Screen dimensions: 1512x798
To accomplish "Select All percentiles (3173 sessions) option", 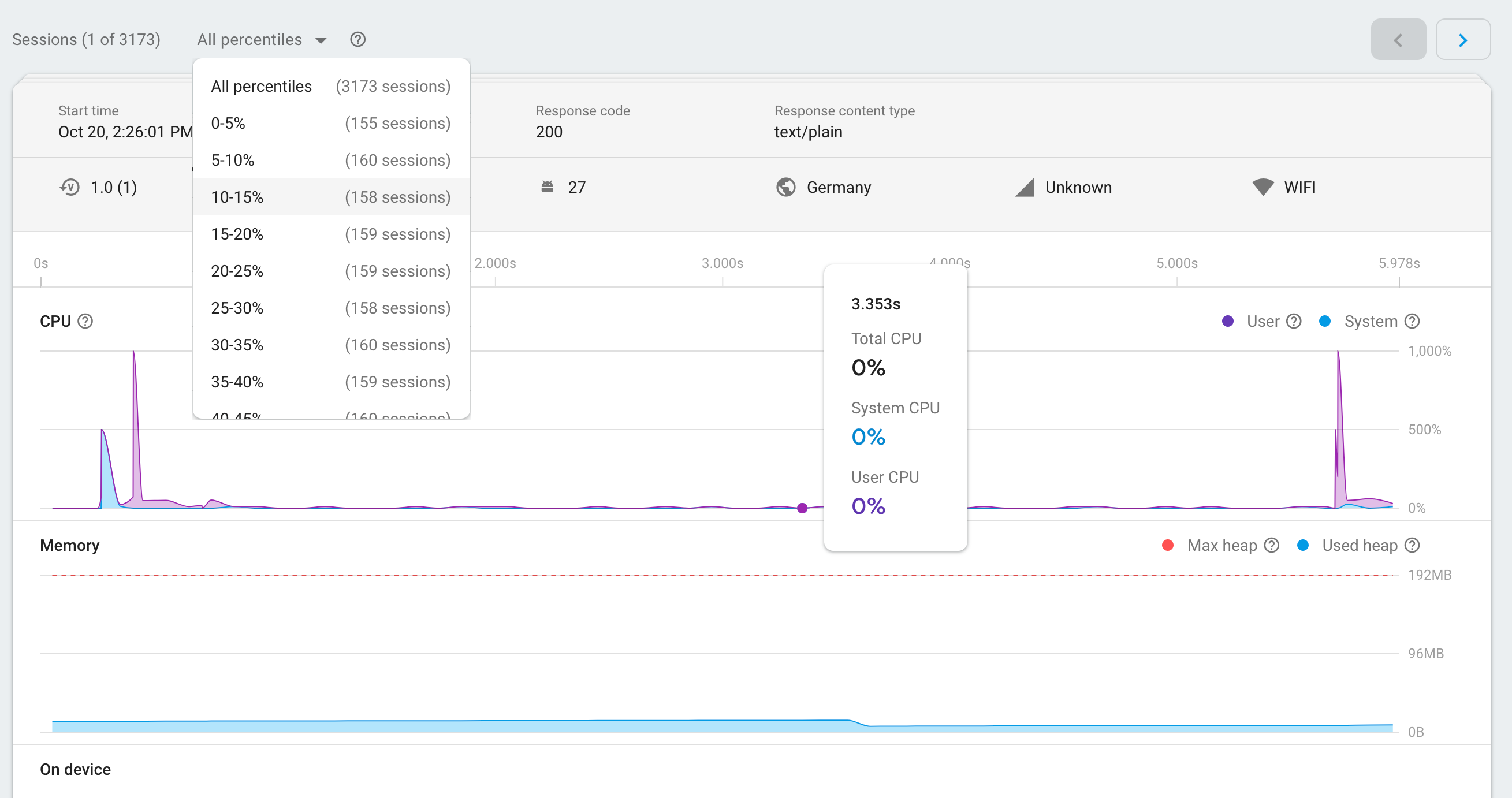I will pyautogui.click(x=331, y=86).
